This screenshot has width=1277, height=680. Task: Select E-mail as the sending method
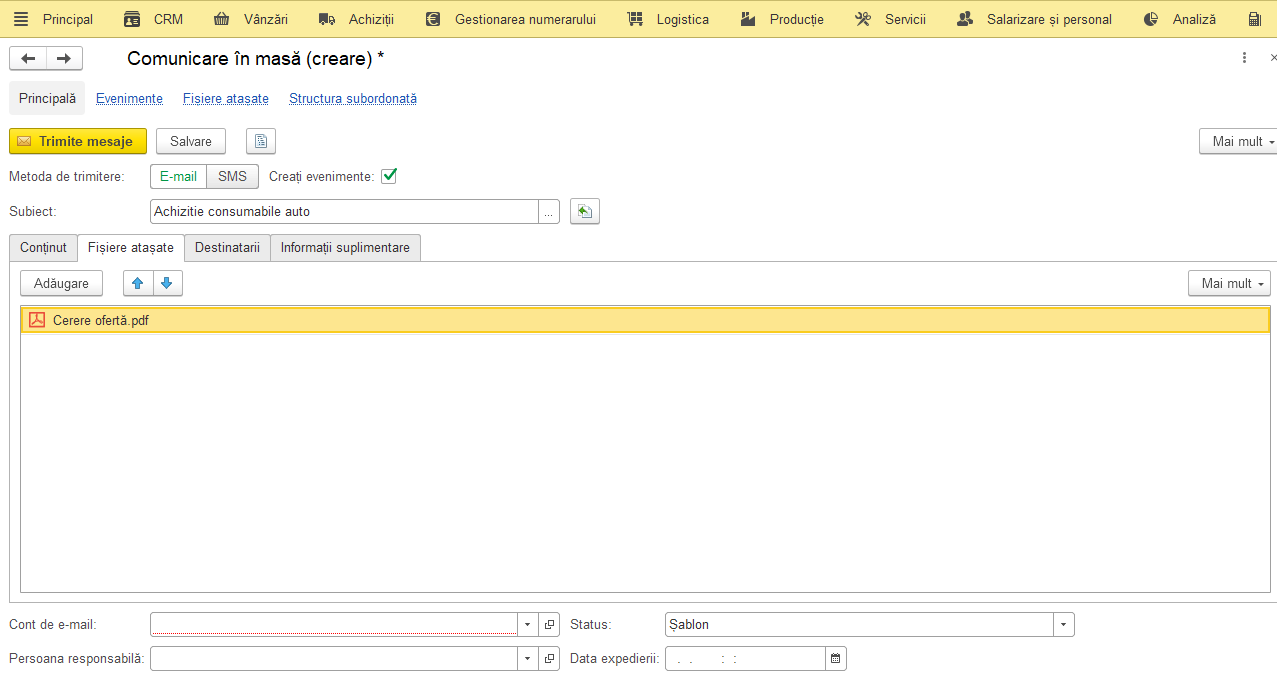(179, 176)
